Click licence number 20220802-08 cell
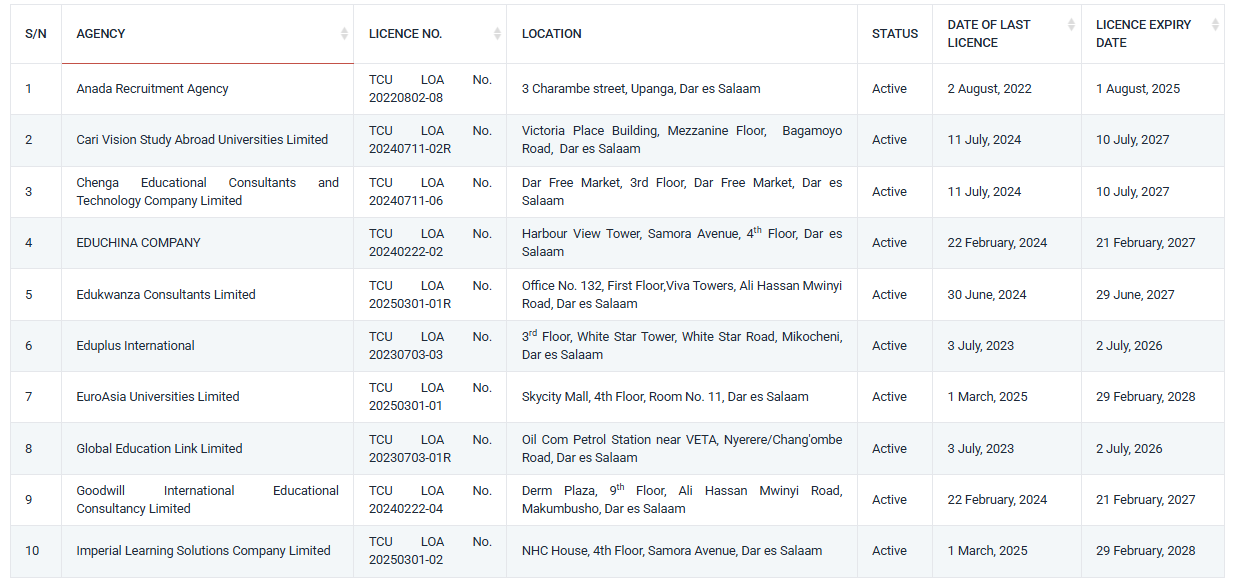 tap(430, 89)
